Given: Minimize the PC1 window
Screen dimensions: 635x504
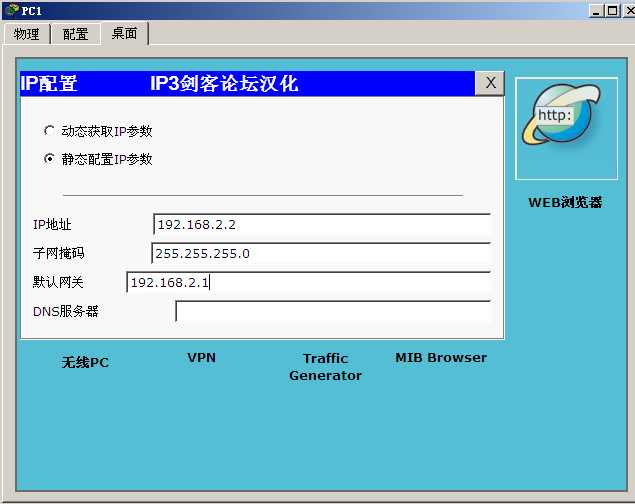Looking at the screenshot, I should tap(596, 10).
